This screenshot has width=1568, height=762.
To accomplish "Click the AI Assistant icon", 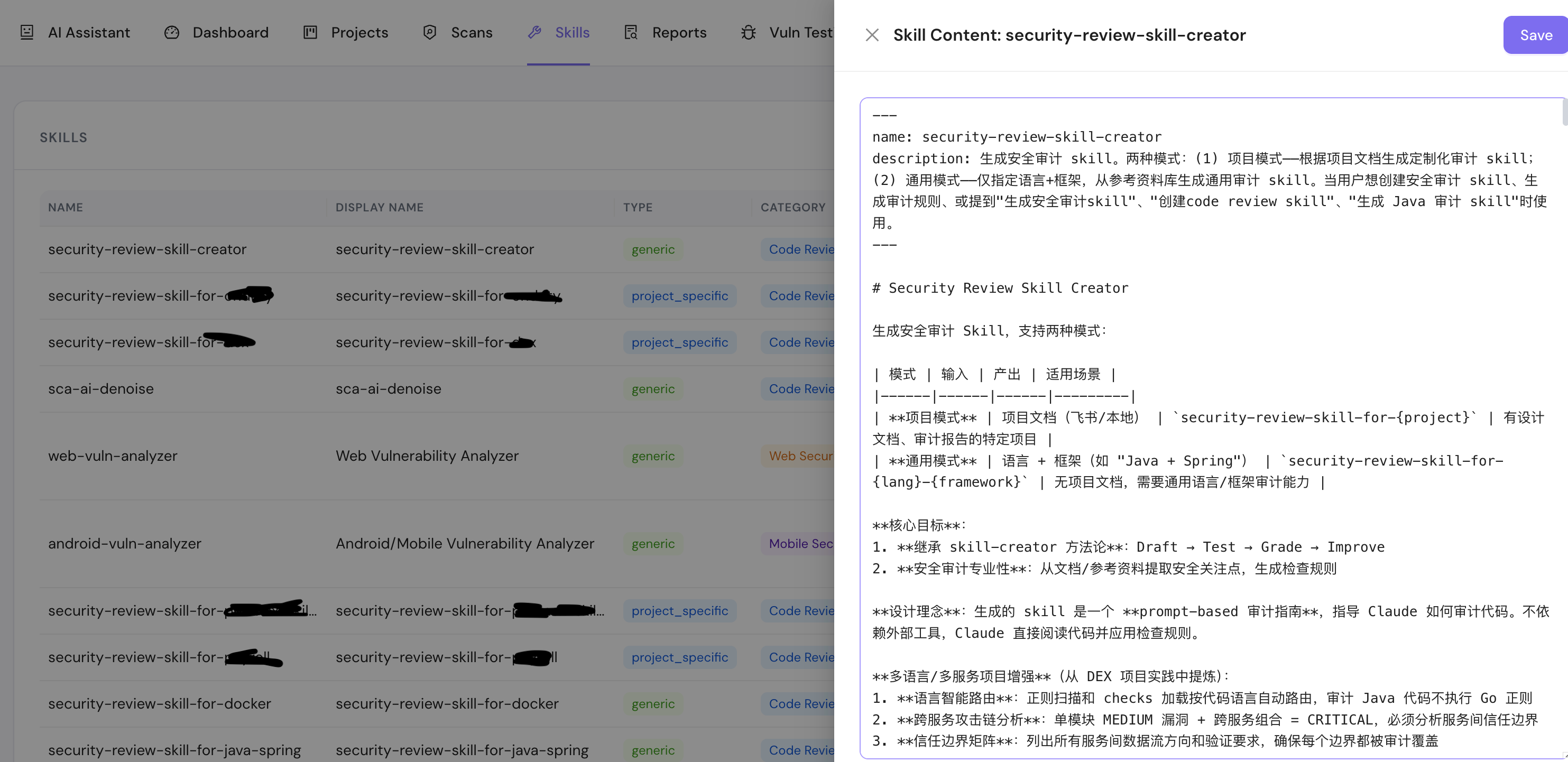I will click(27, 32).
